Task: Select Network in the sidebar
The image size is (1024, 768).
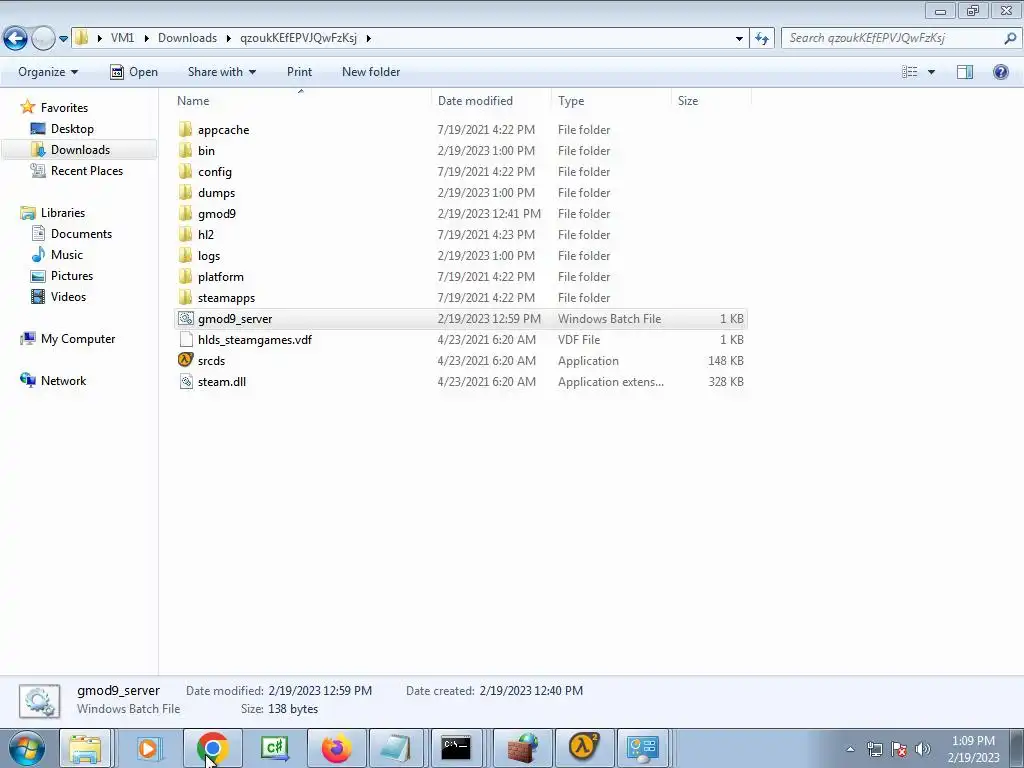Action: click(63, 381)
